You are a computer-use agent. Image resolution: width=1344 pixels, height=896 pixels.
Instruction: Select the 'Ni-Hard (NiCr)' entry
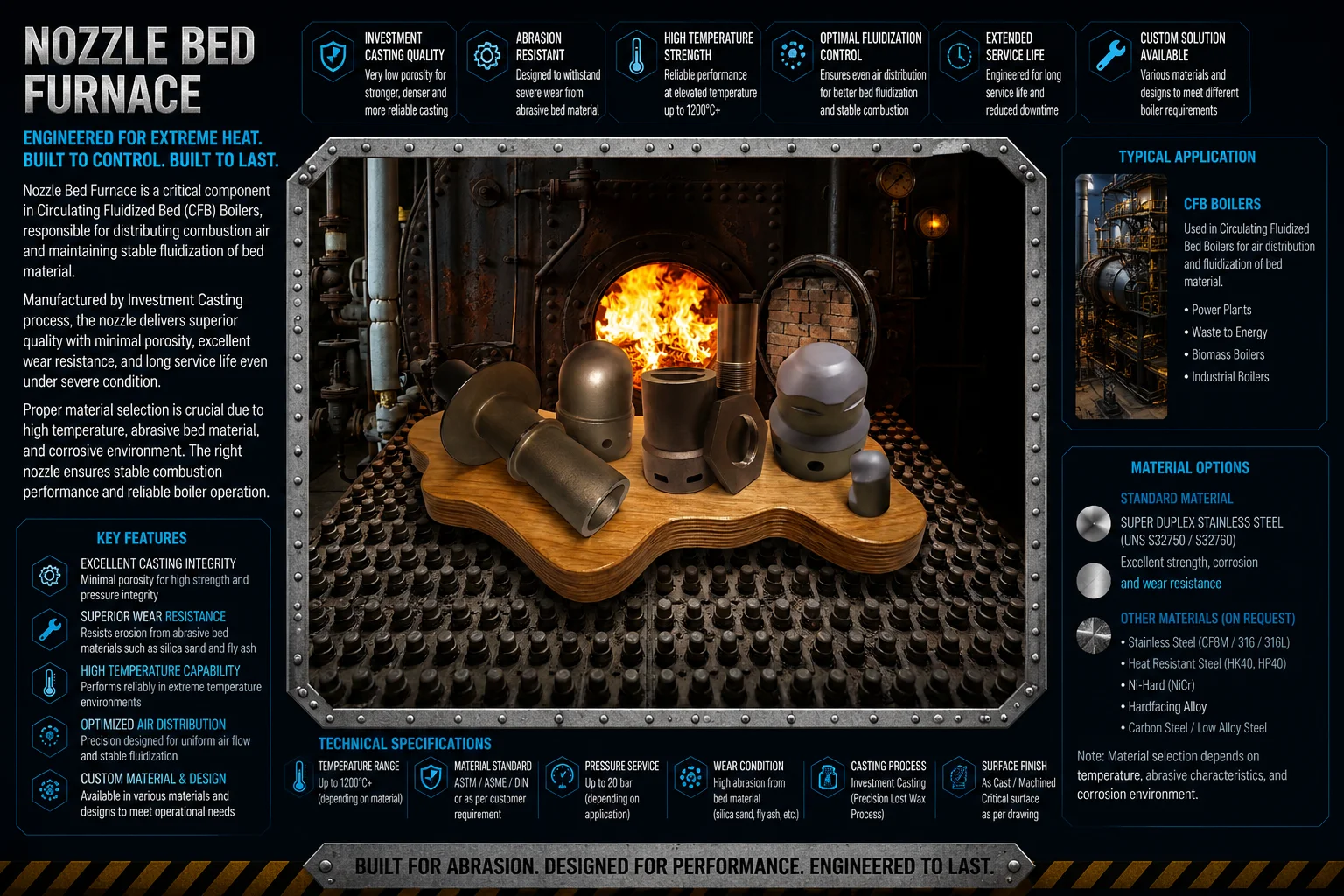pos(1158,685)
